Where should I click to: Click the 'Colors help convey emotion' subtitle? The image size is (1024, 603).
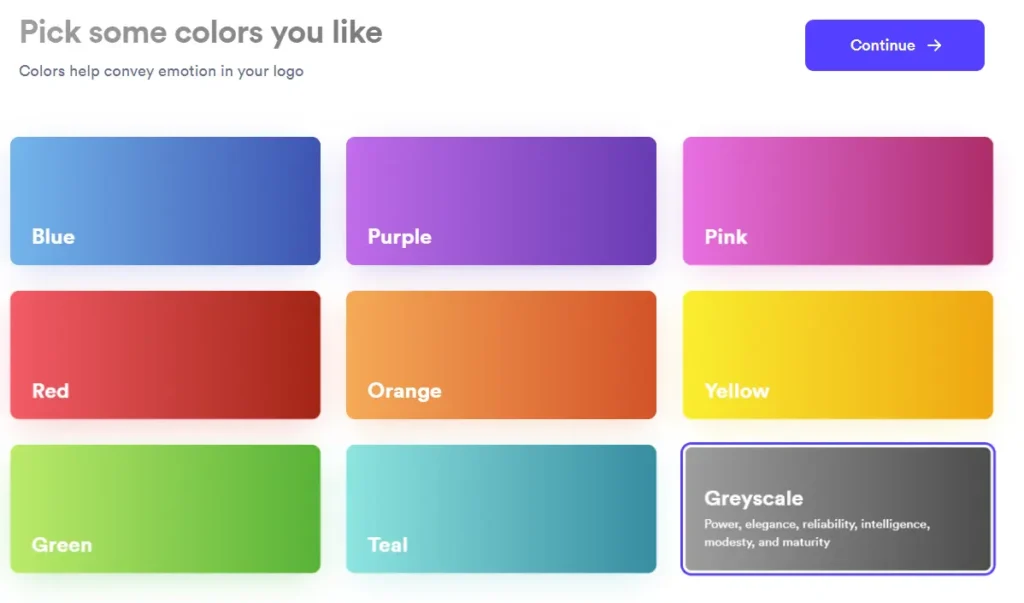point(161,71)
